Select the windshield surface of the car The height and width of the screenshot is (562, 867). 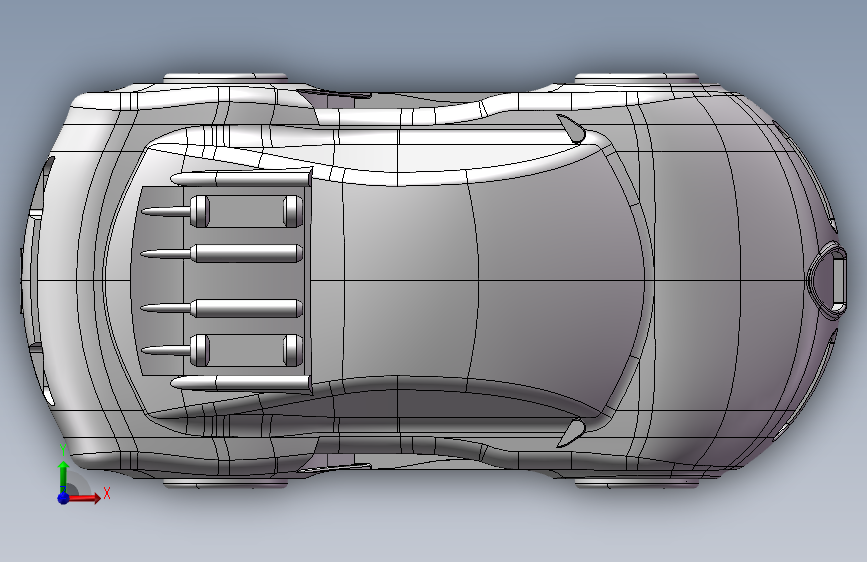[558, 281]
